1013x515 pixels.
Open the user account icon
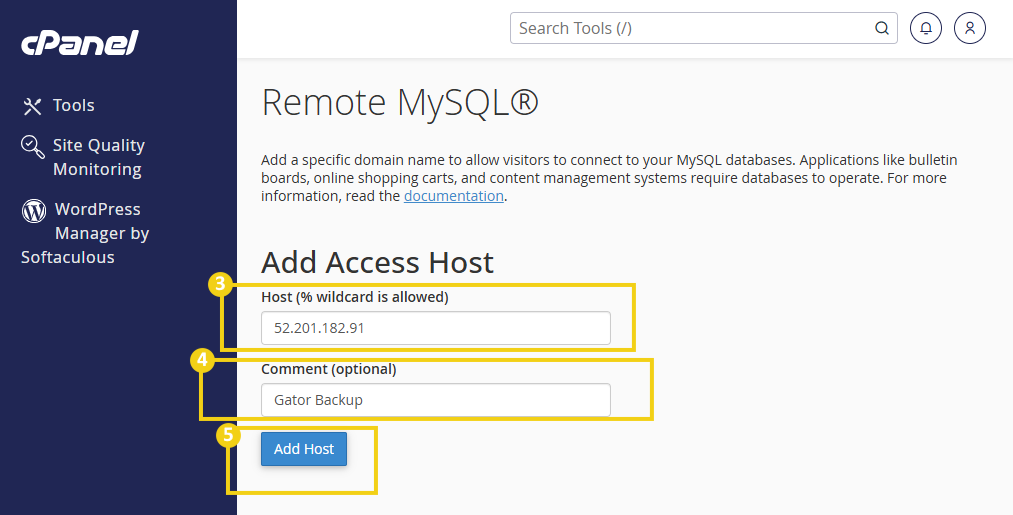[970, 28]
